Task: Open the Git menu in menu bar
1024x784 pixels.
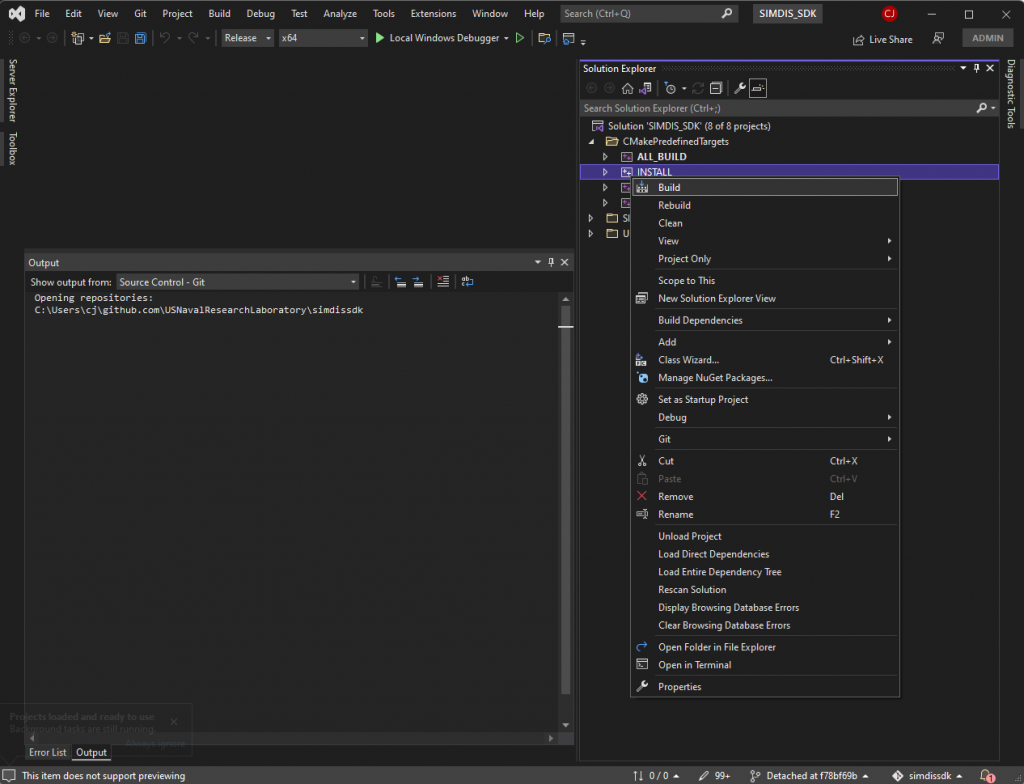Action: [x=140, y=13]
